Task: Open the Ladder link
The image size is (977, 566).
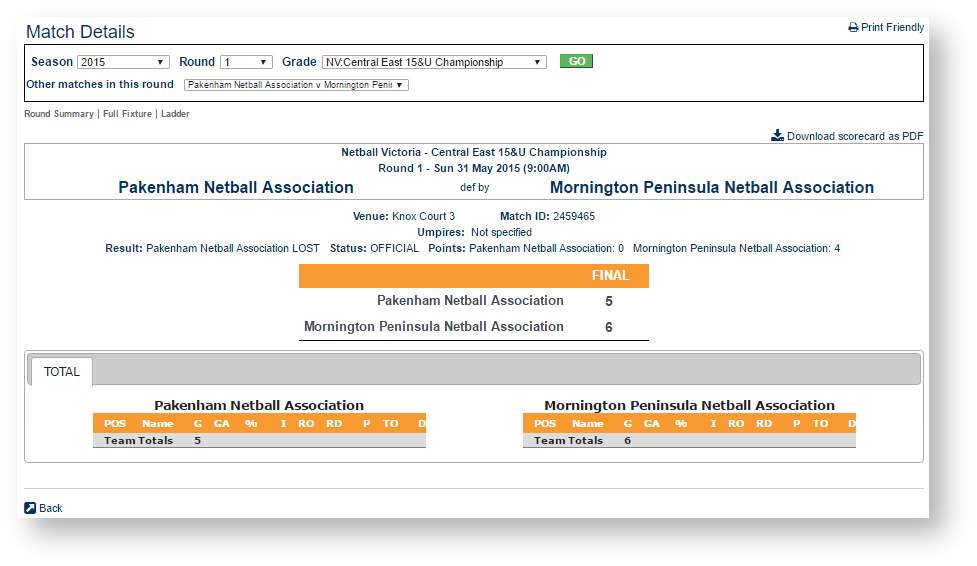Action: pyautogui.click(x=175, y=113)
